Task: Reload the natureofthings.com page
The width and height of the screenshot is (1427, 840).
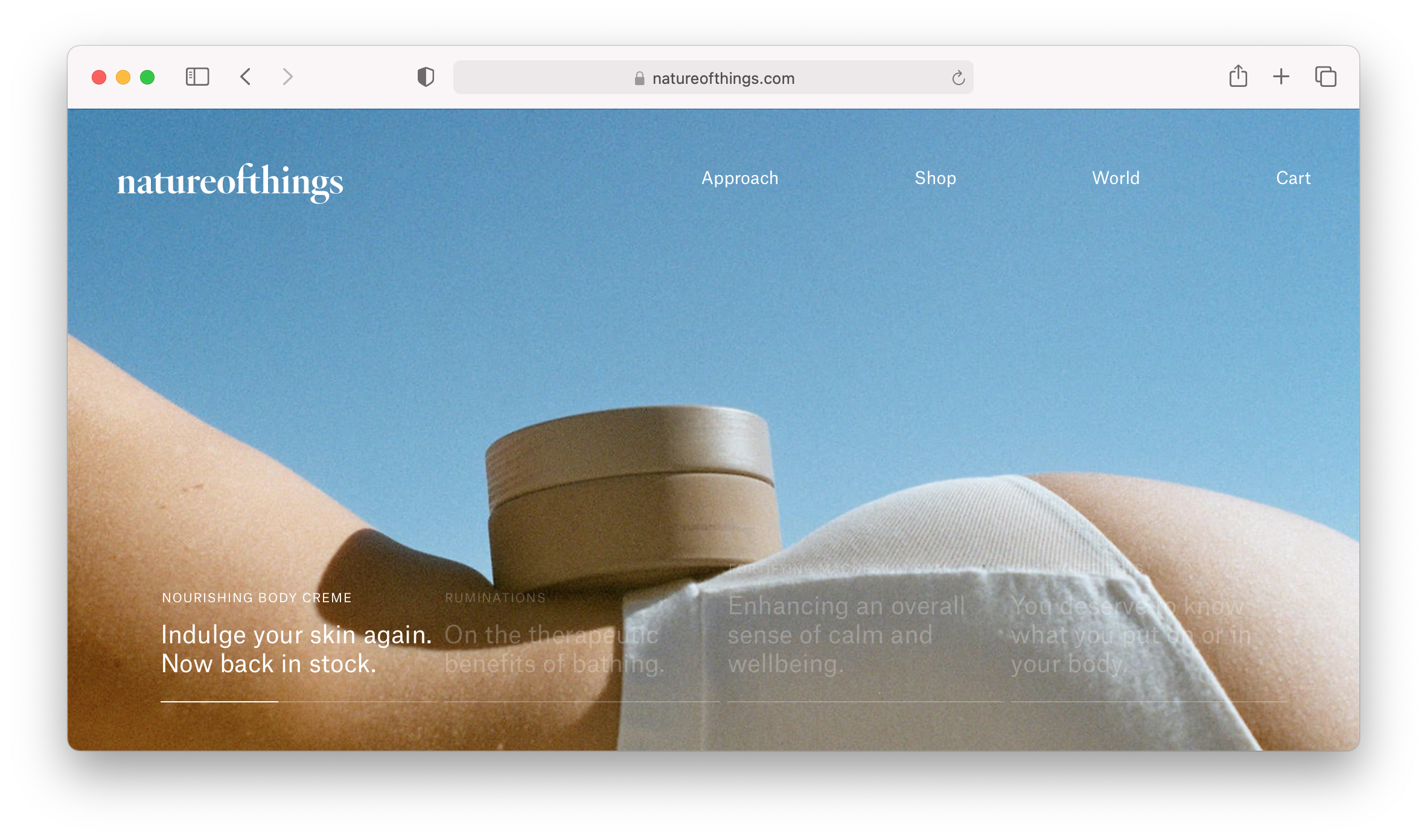Action: [x=959, y=77]
